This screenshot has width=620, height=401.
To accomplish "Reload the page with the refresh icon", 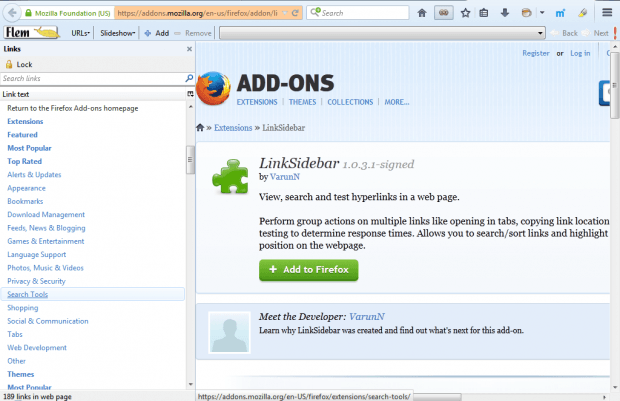I will (x=295, y=13).
